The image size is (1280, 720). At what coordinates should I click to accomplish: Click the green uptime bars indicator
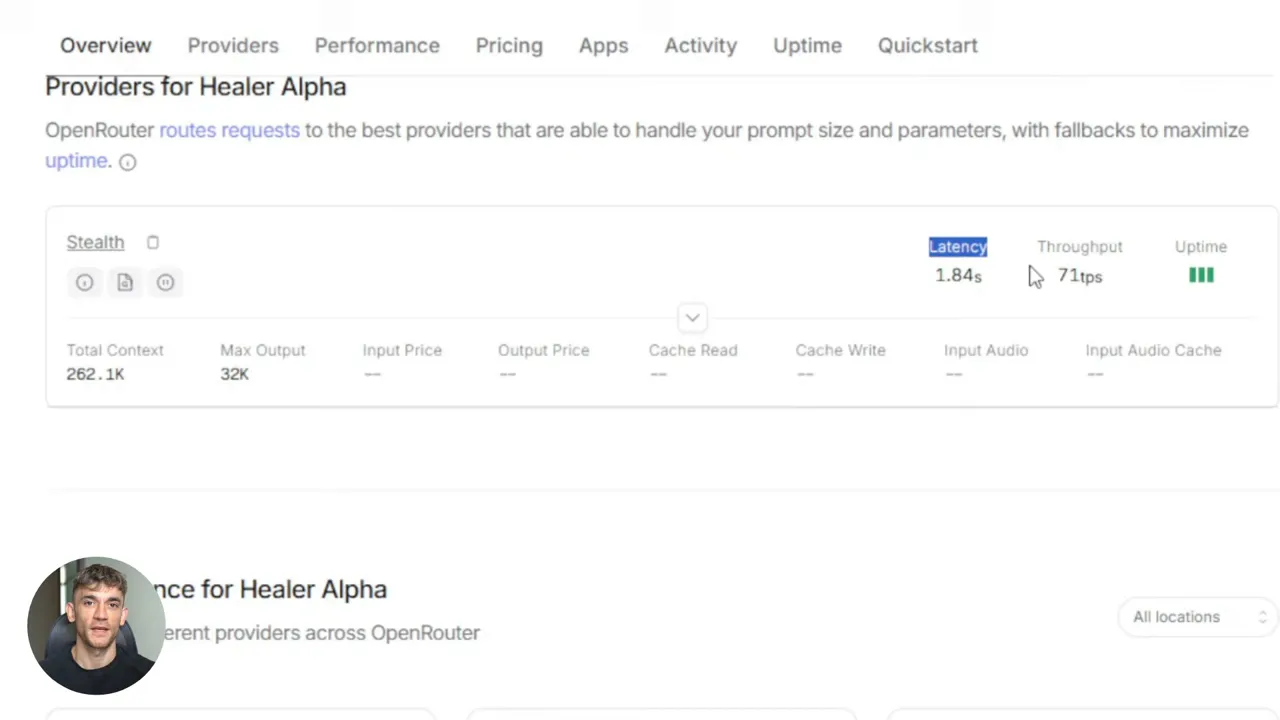pyautogui.click(x=1201, y=275)
